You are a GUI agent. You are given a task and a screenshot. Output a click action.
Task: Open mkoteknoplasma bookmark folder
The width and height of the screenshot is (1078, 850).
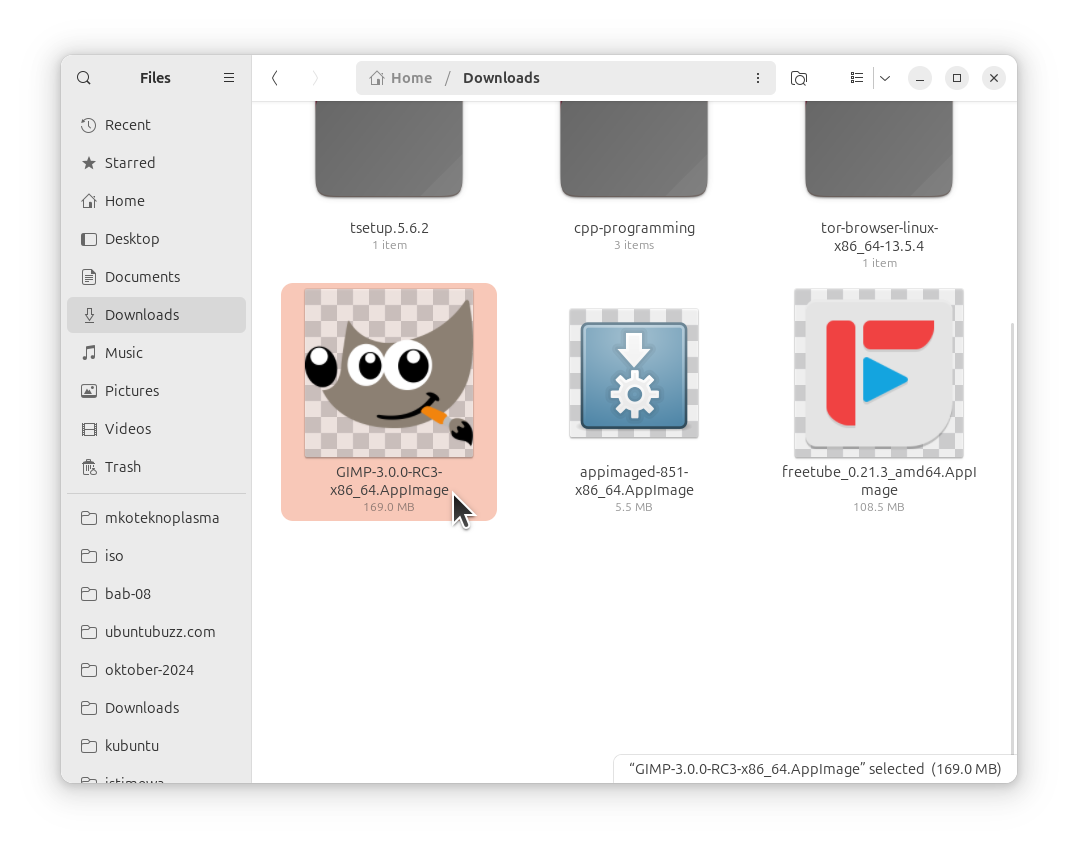156,518
